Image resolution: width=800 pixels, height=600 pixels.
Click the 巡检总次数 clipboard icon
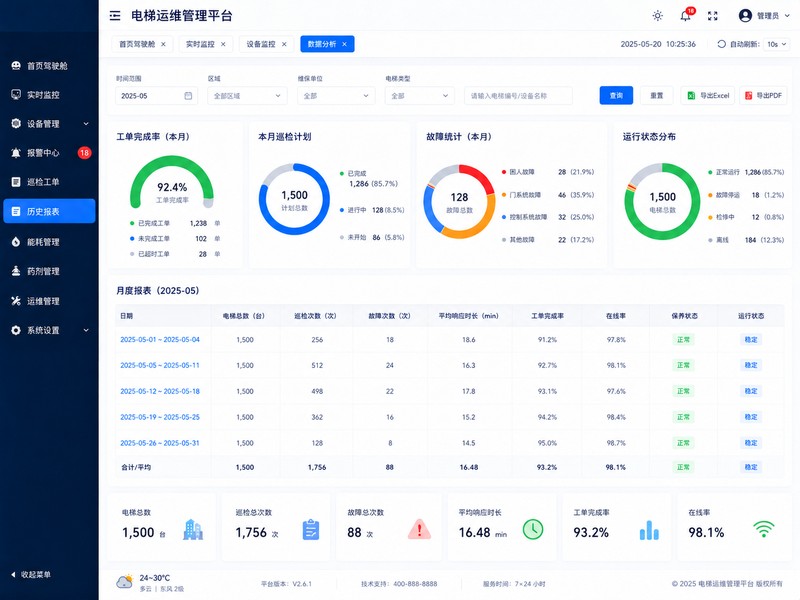(x=311, y=530)
